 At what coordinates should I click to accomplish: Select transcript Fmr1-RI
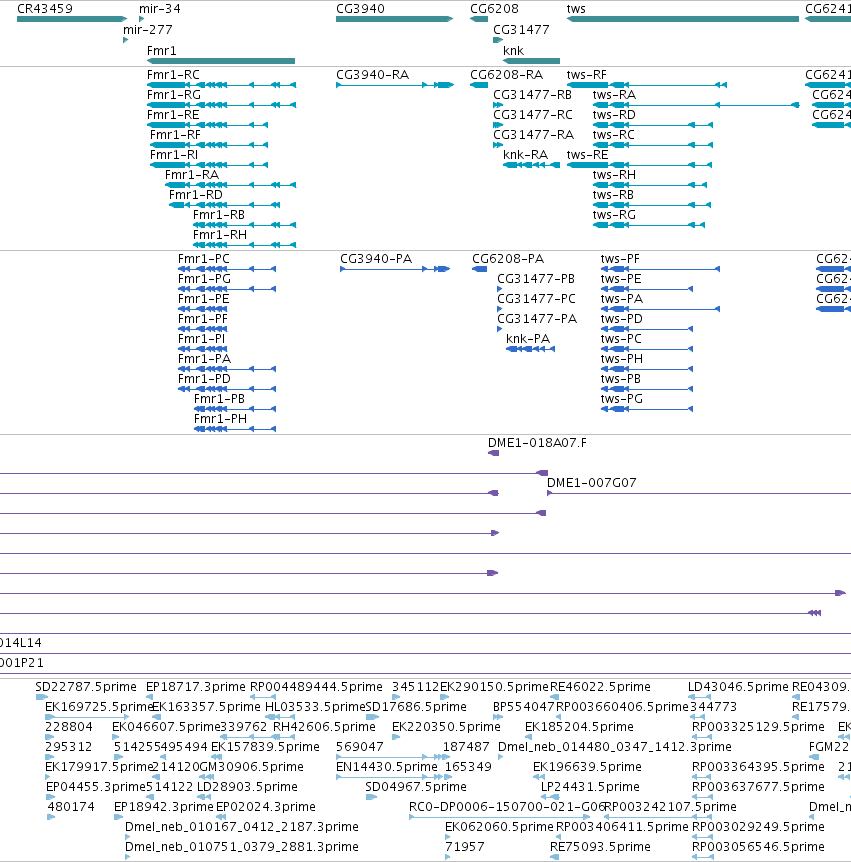[x=209, y=165]
